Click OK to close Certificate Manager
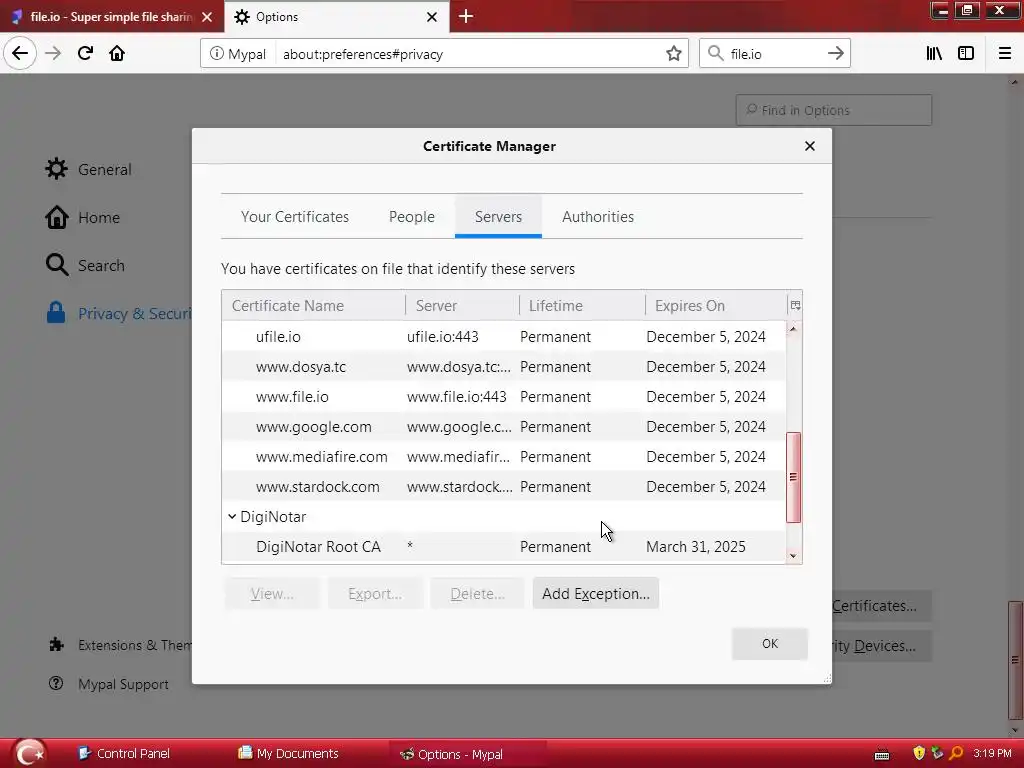 coord(769,644)
